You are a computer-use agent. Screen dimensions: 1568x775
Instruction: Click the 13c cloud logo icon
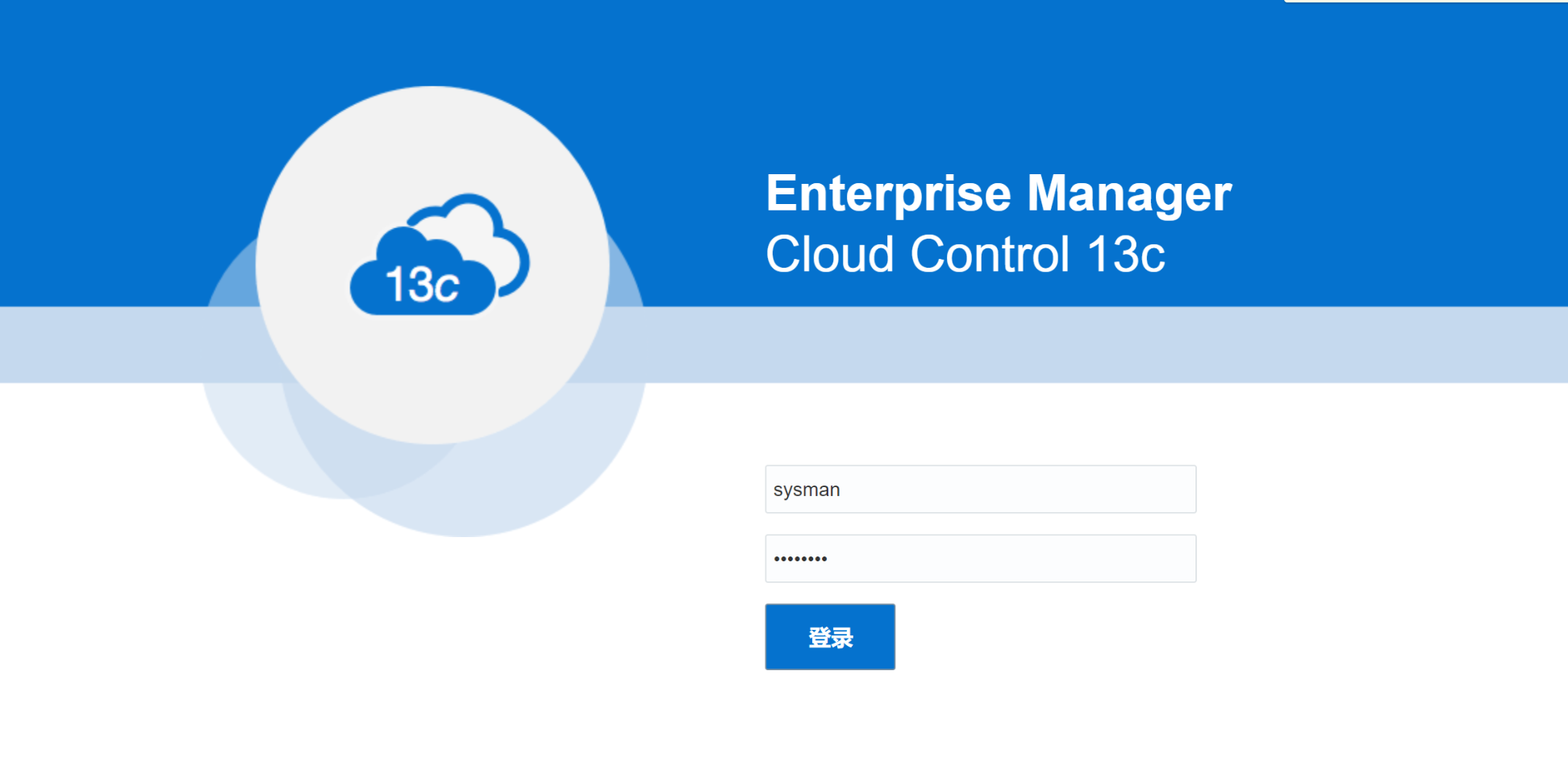point(440,256)
